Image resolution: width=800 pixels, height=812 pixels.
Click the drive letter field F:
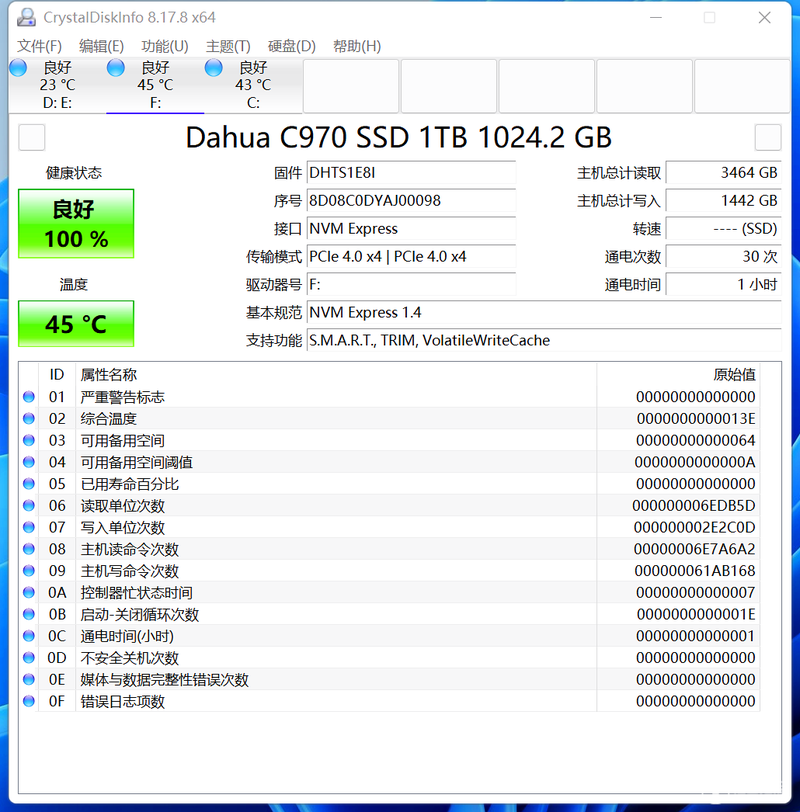pos(411,285)
